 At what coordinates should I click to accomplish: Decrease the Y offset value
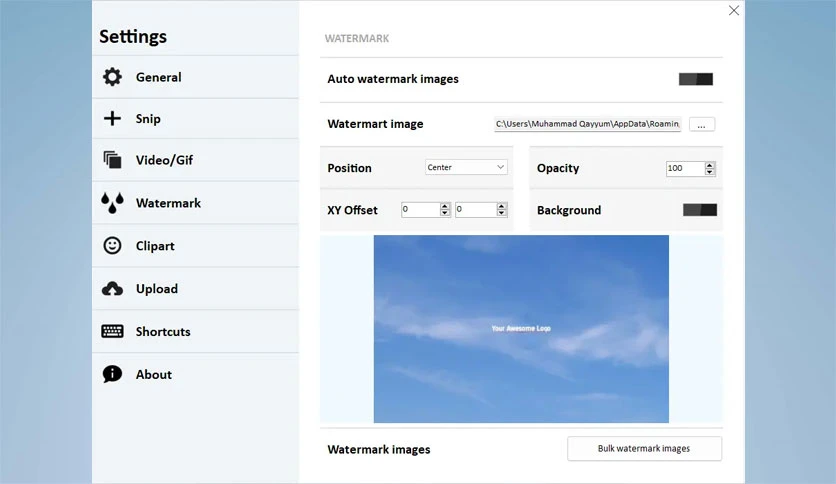(x=501, y=212)
